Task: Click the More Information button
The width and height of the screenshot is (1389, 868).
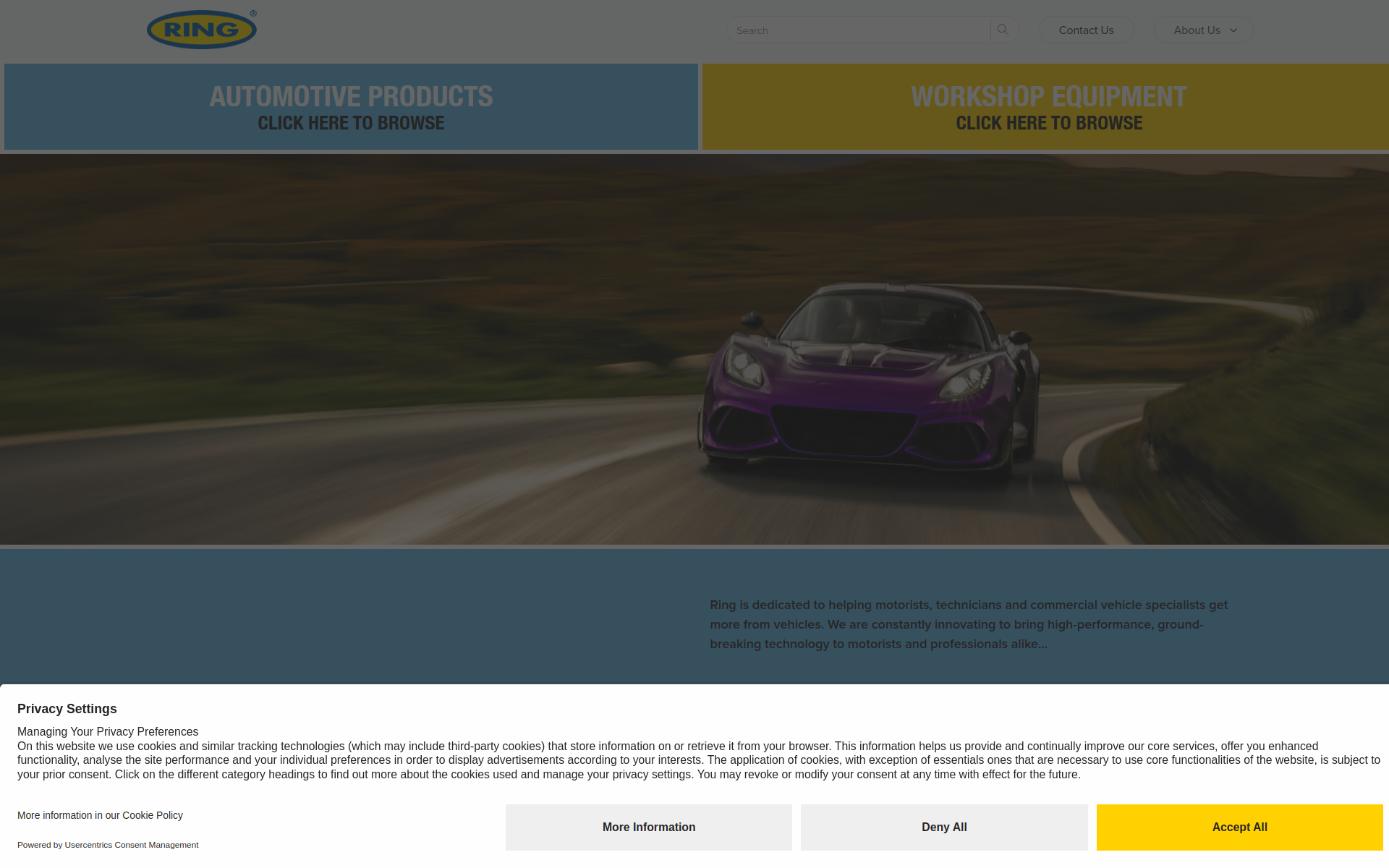Action: (x=649, y=827)
